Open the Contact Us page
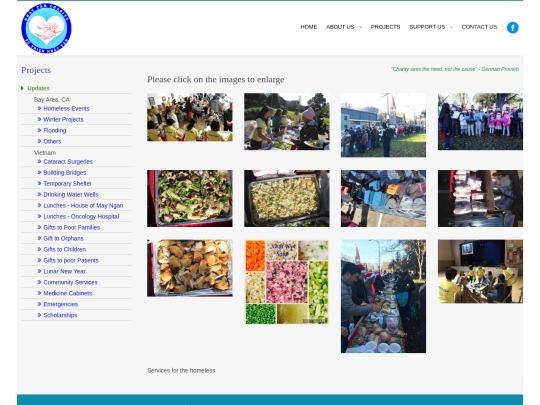 [x=479, y=27]
